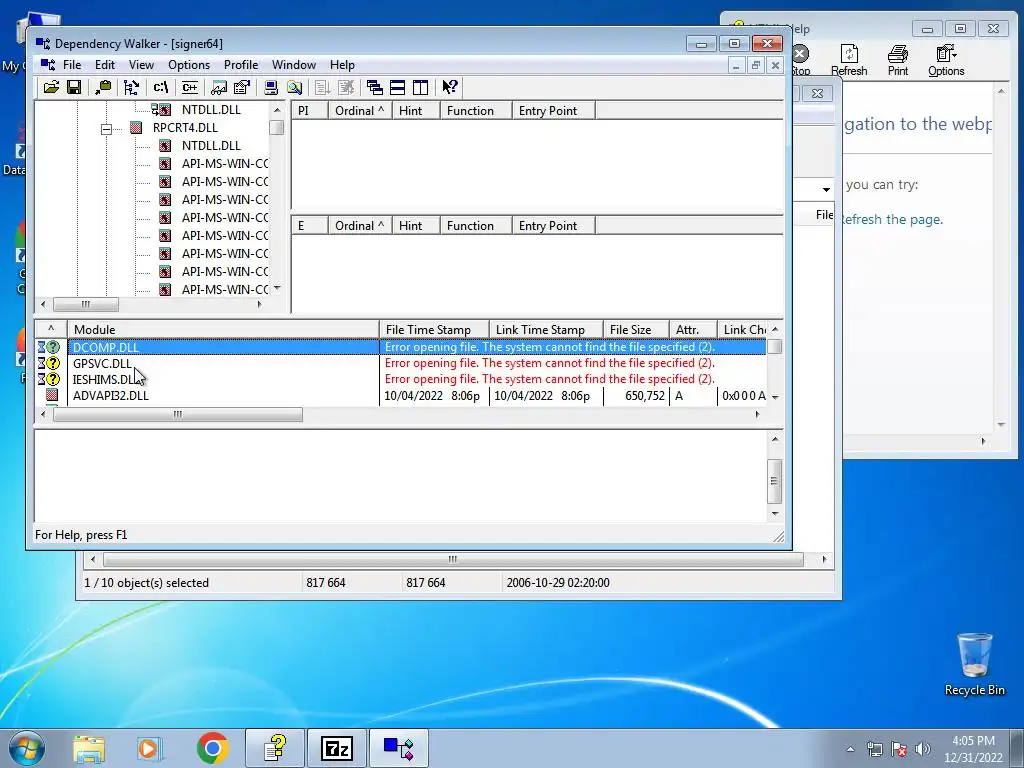Toggle Full Paths (c:\) toolbar button
1024x768 pixels.
click(x=161, y=87)
